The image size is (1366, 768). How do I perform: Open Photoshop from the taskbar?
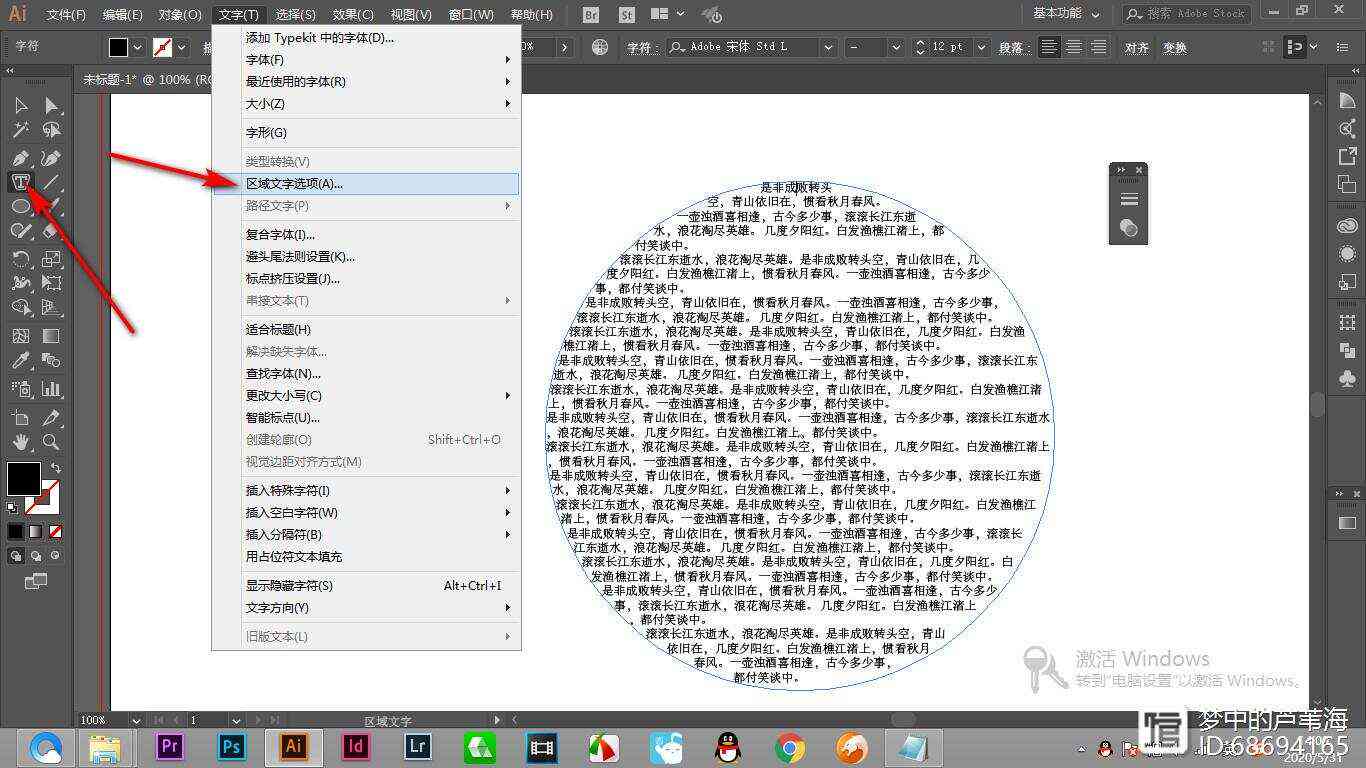tap(232, 746)
